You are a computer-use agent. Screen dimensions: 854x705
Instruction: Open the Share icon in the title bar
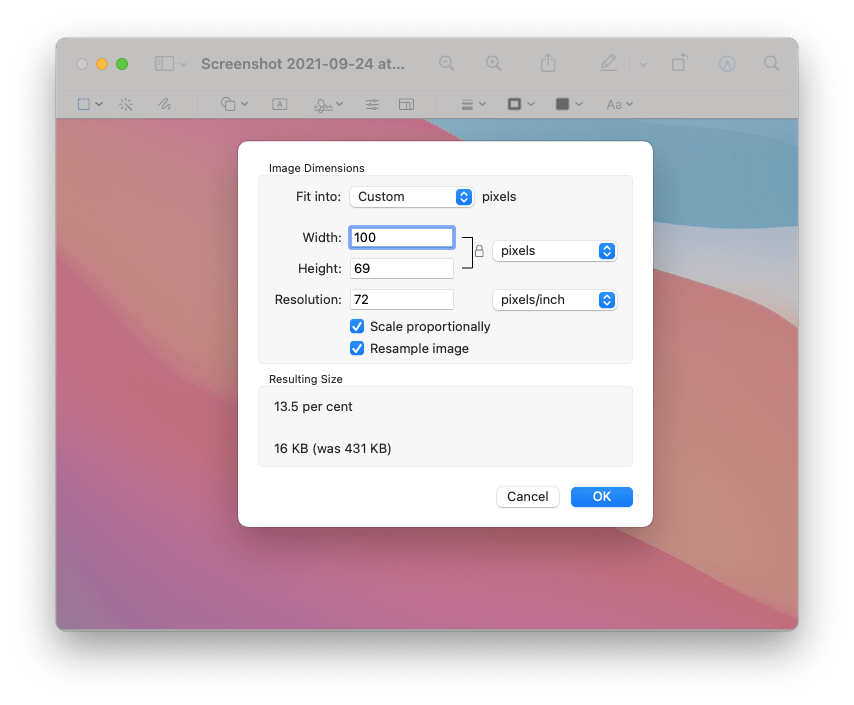coord(547,62)
